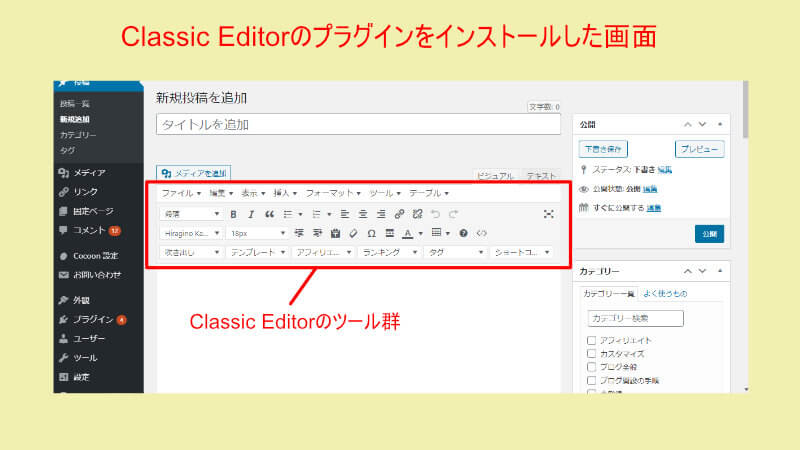Open Plugins menu in the admin sidebar

tap(93, 319)
